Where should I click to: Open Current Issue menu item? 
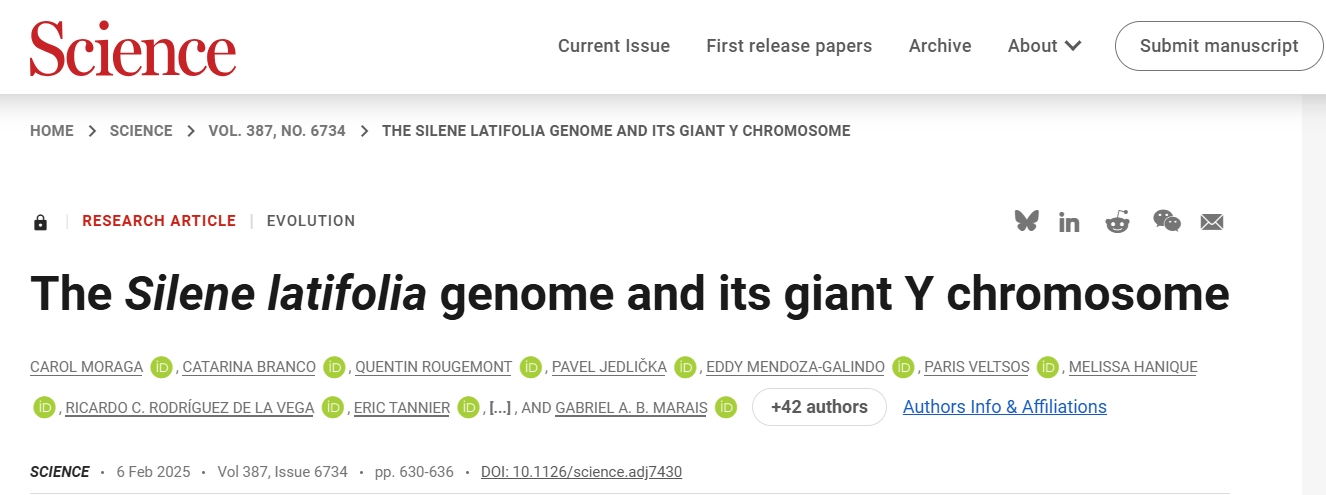point(614,46)
